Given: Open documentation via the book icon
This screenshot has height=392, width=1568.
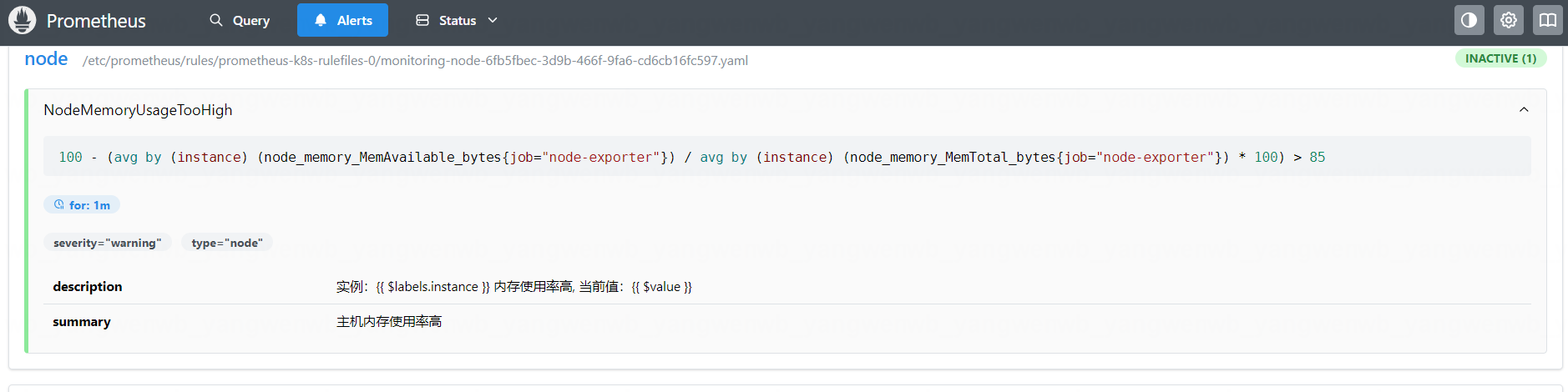Looking at the screenshot, I should 1547,20.
